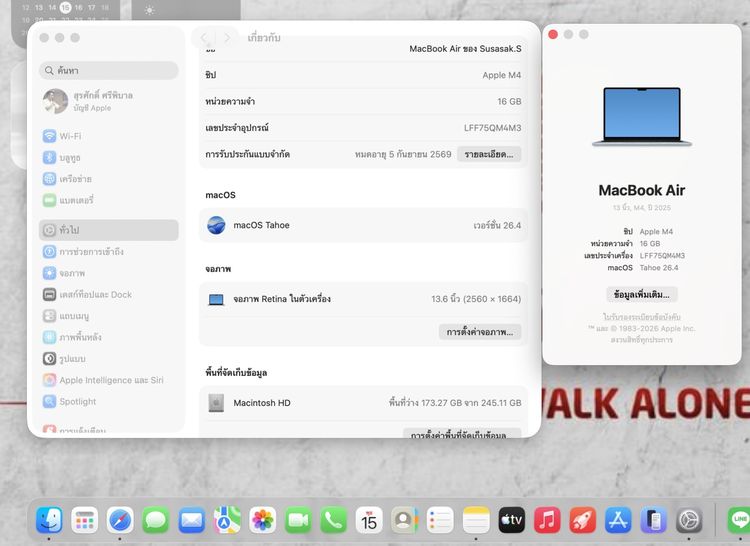Open Launchpad apps grid from the Dock
Screen dimensions: 750x546
(x=85, y=520)
